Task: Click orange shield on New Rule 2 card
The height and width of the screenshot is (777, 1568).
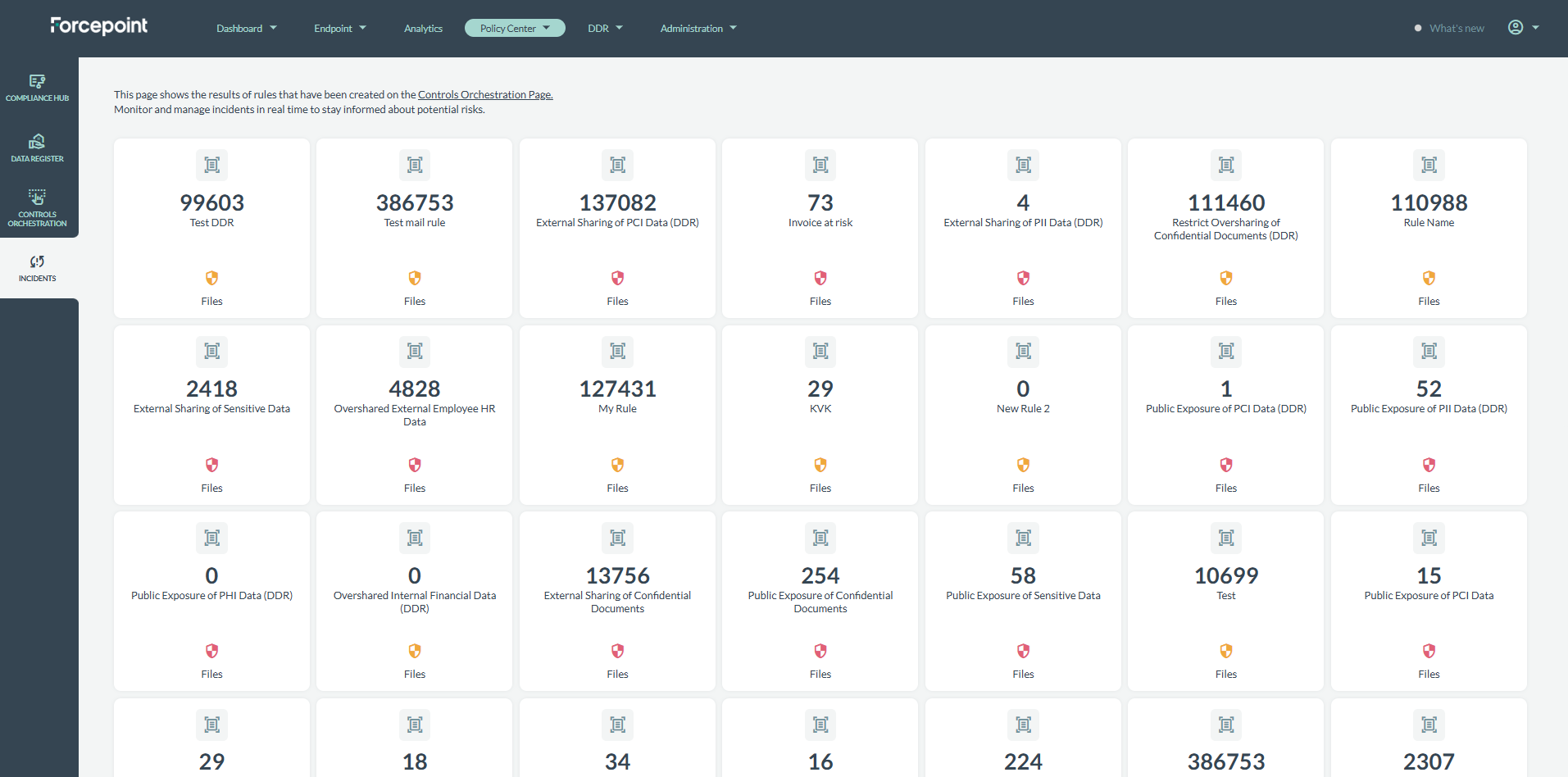Action: (x=1024, y=465)
